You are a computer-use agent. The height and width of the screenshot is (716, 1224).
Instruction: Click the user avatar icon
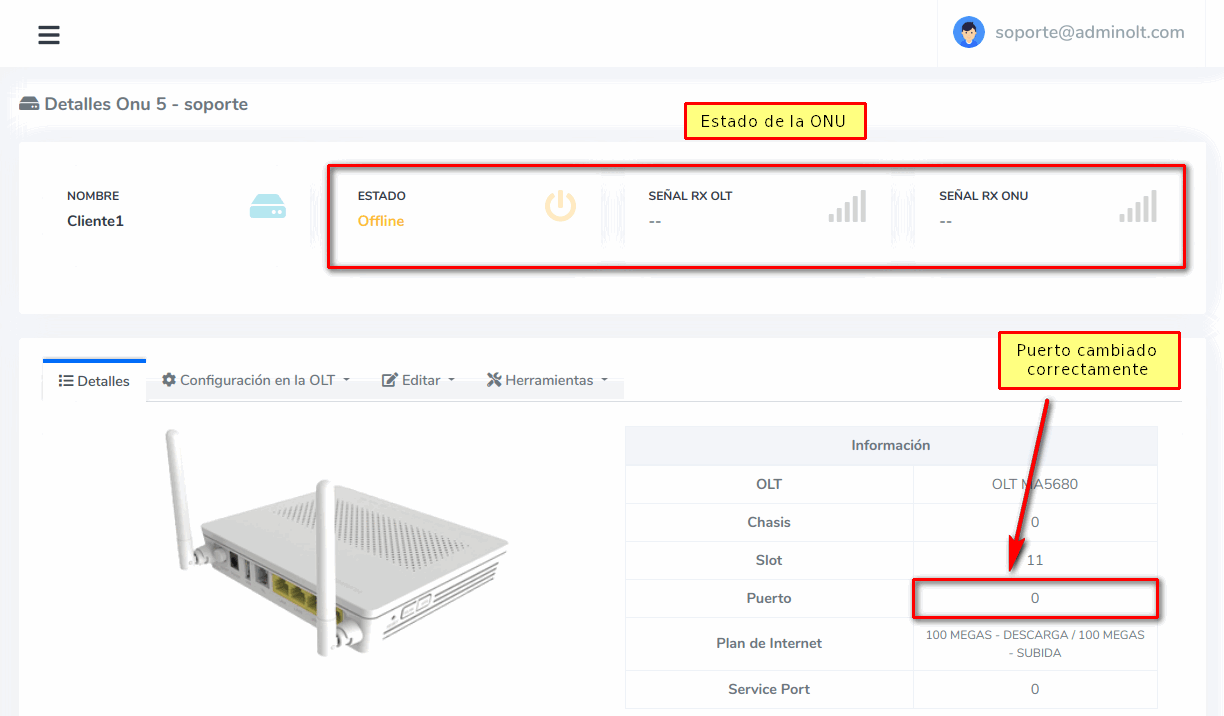point(968,33)
